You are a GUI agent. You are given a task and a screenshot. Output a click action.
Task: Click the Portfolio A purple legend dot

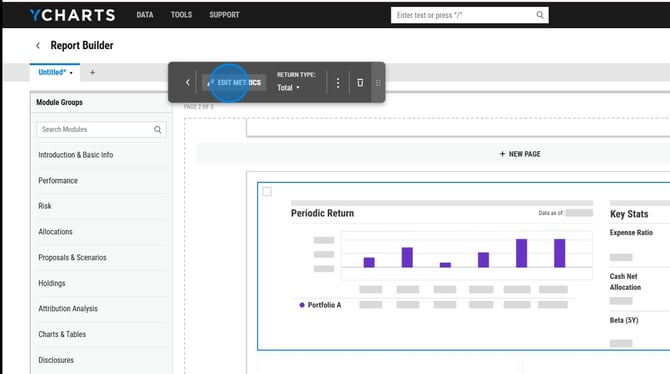coord(302,305)
